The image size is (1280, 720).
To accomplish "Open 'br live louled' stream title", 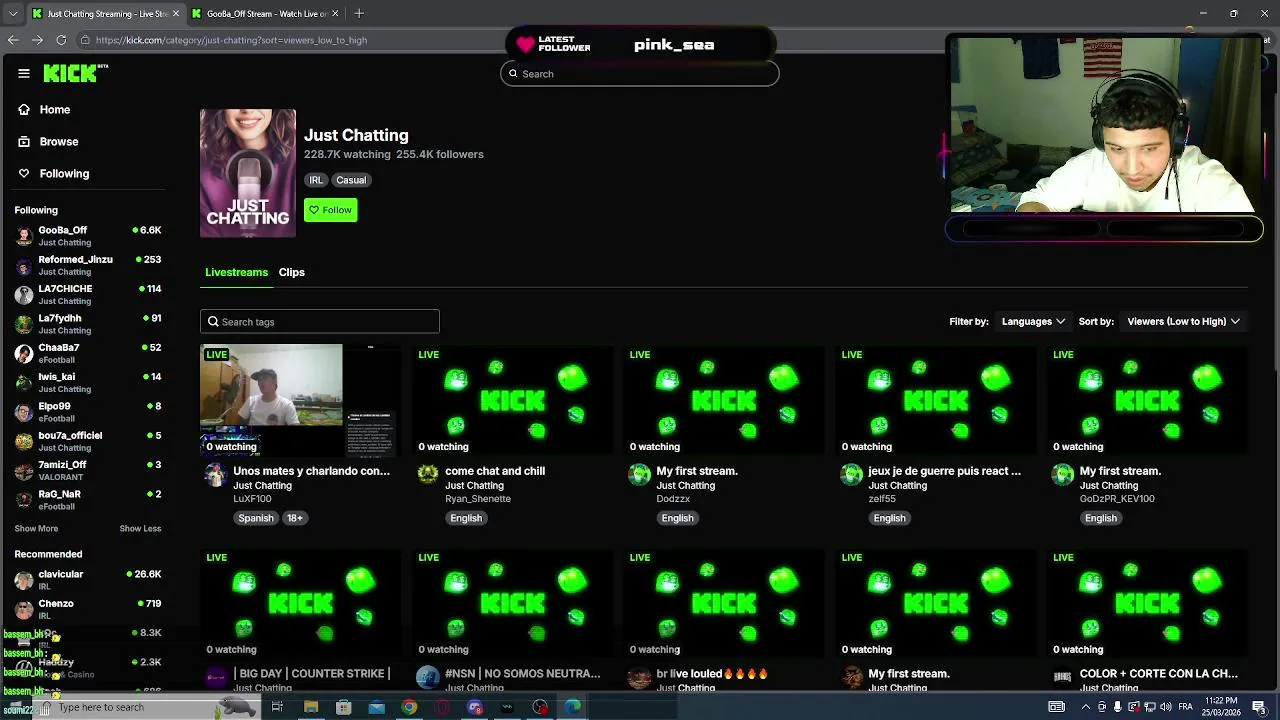I will tap(712, 674).
